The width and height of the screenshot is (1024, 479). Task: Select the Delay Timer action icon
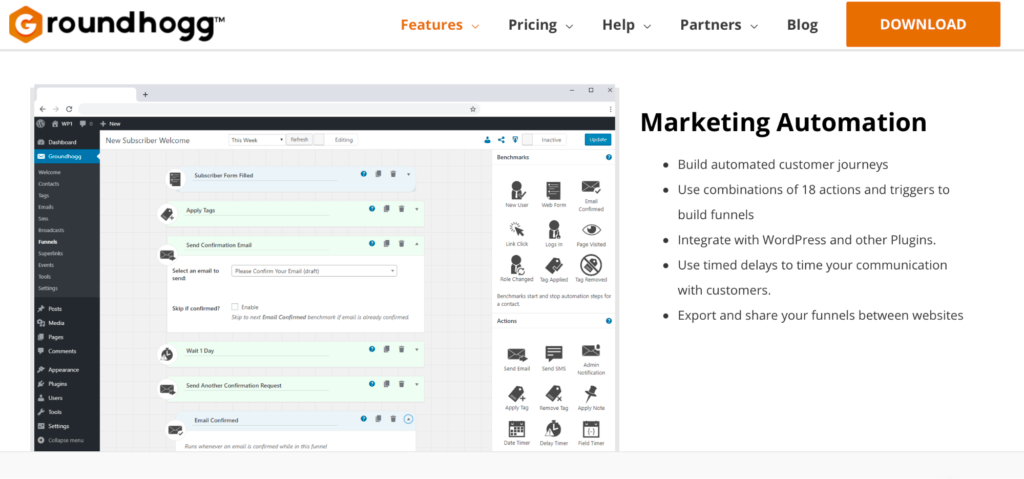pos(552,429)
